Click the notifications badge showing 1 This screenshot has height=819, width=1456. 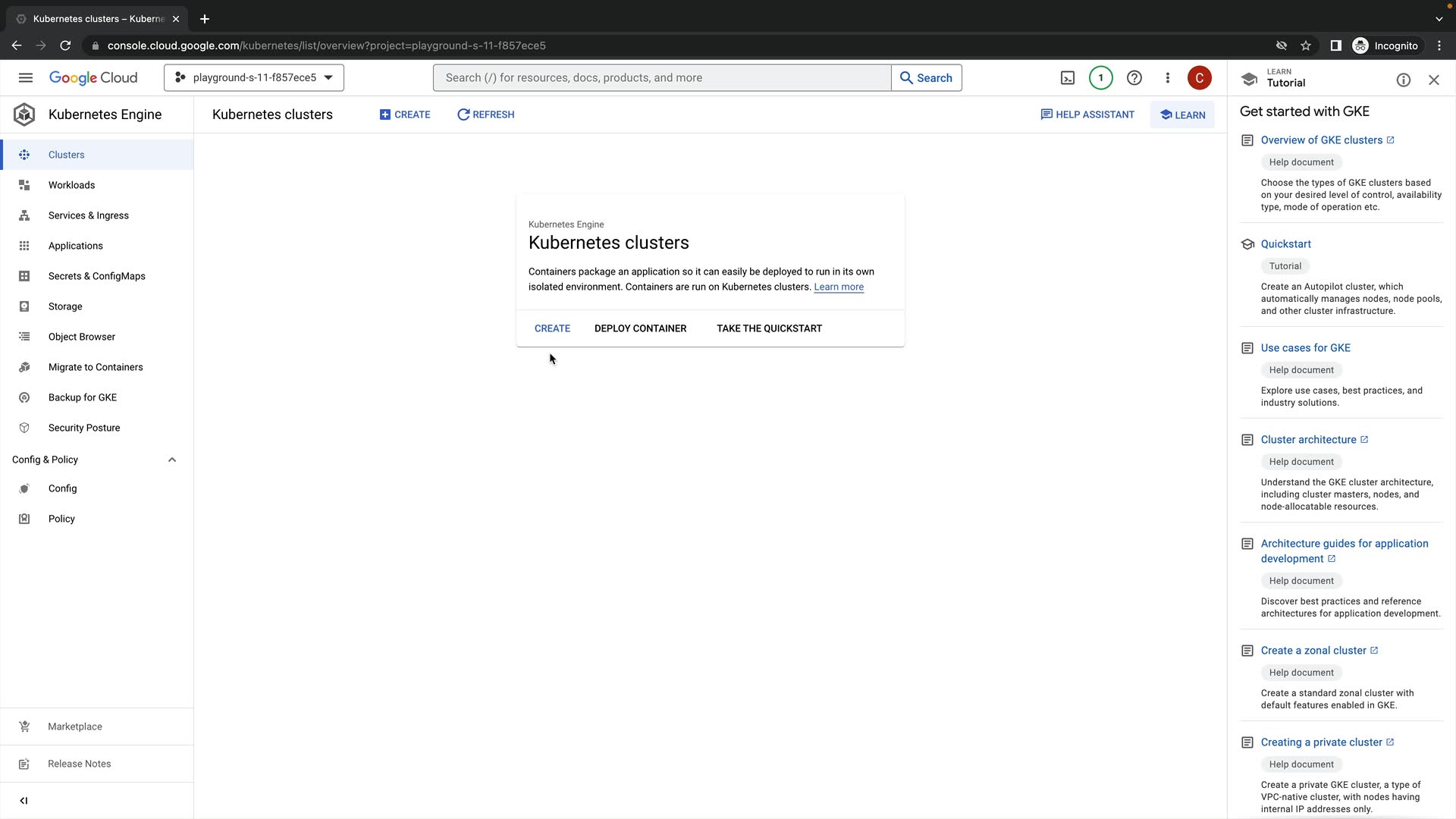(x=1100, y=78)
